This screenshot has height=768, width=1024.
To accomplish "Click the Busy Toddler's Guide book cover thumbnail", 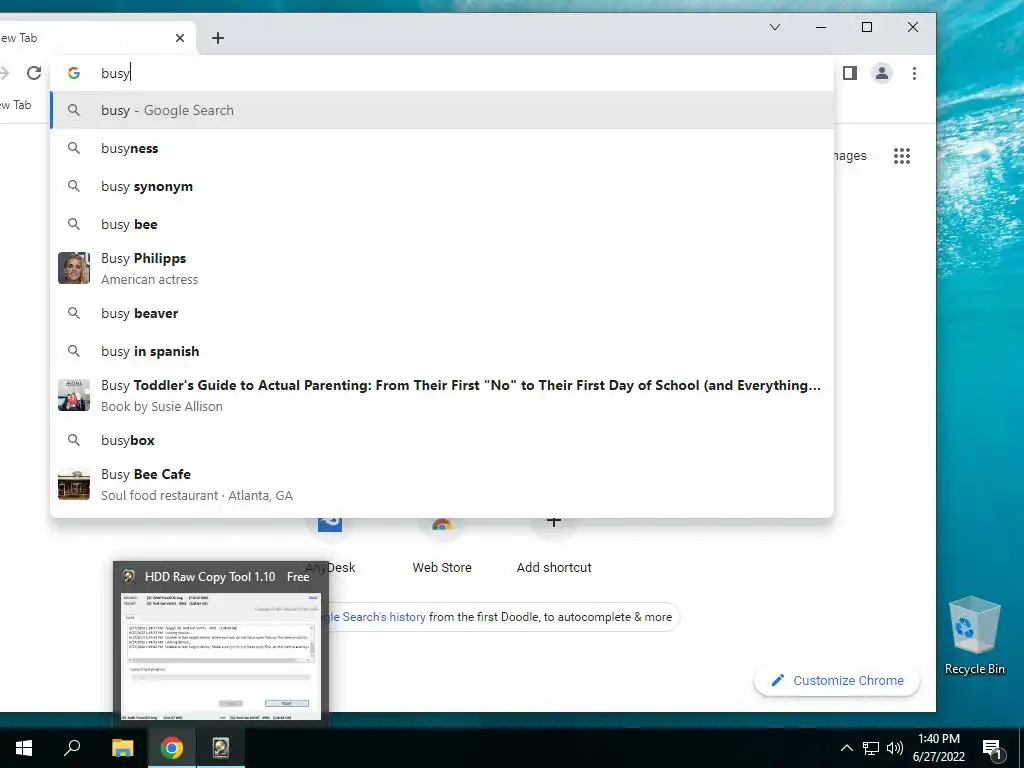I will (x=74, y=395).
